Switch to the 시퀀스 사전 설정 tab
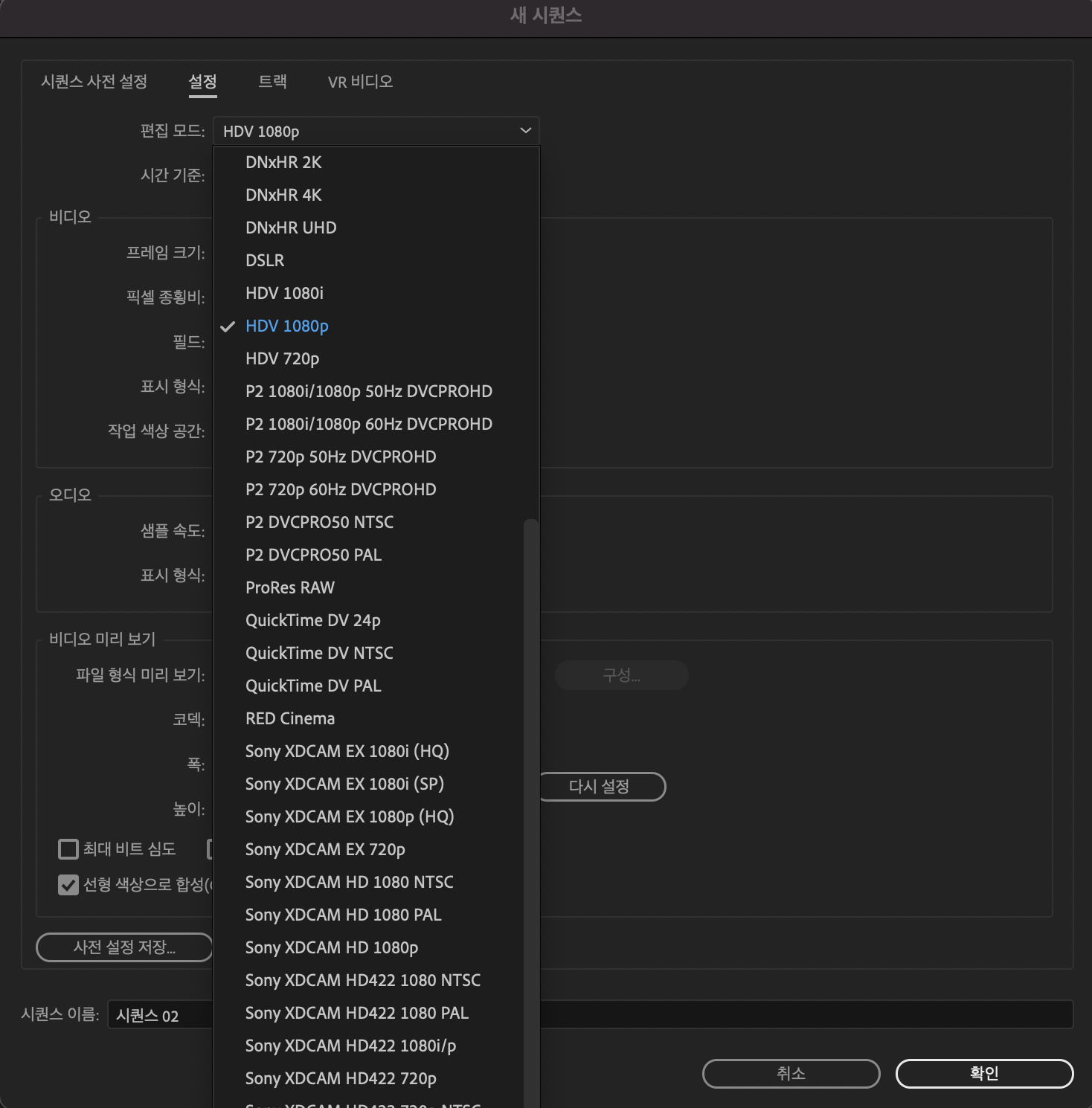Screen dimensions: 1092x1108 click(94, 82)
